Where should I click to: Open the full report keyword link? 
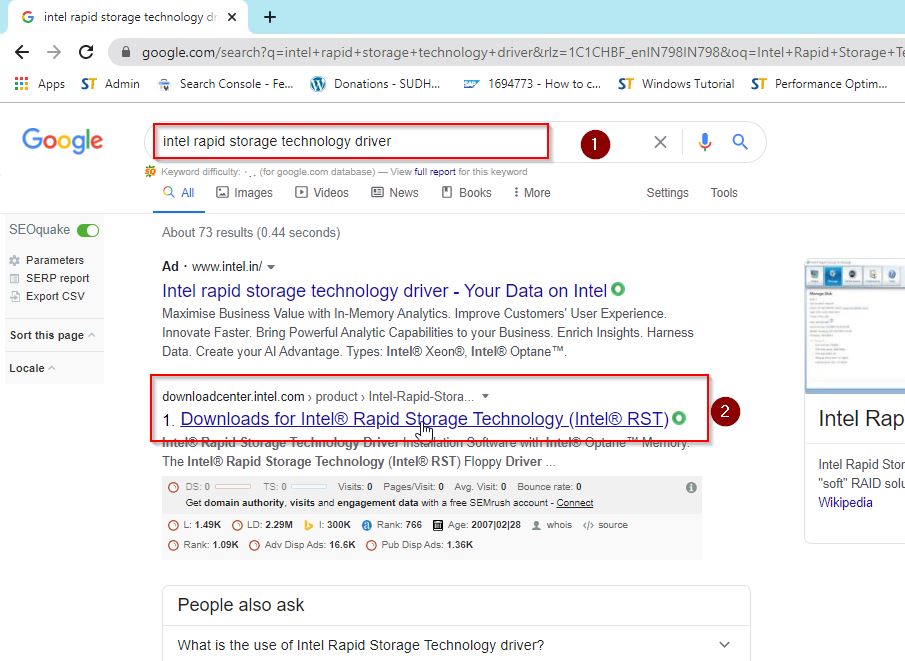435,171
